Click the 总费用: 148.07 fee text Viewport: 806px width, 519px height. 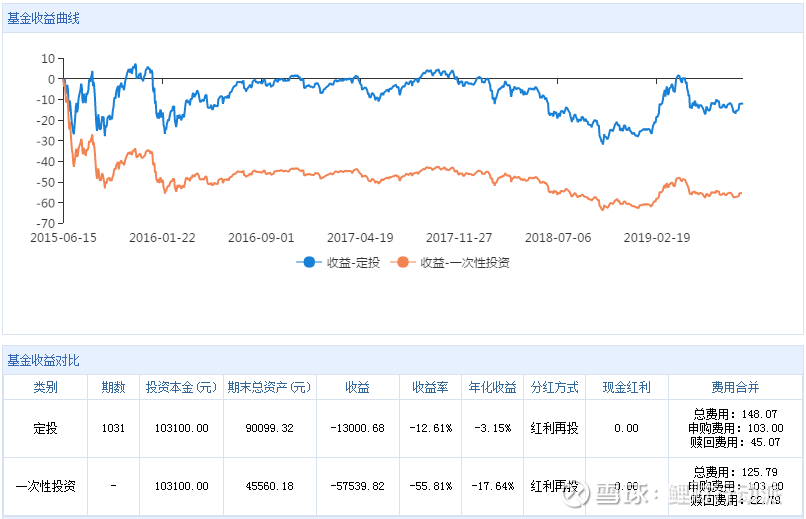(x=735, y=414)
